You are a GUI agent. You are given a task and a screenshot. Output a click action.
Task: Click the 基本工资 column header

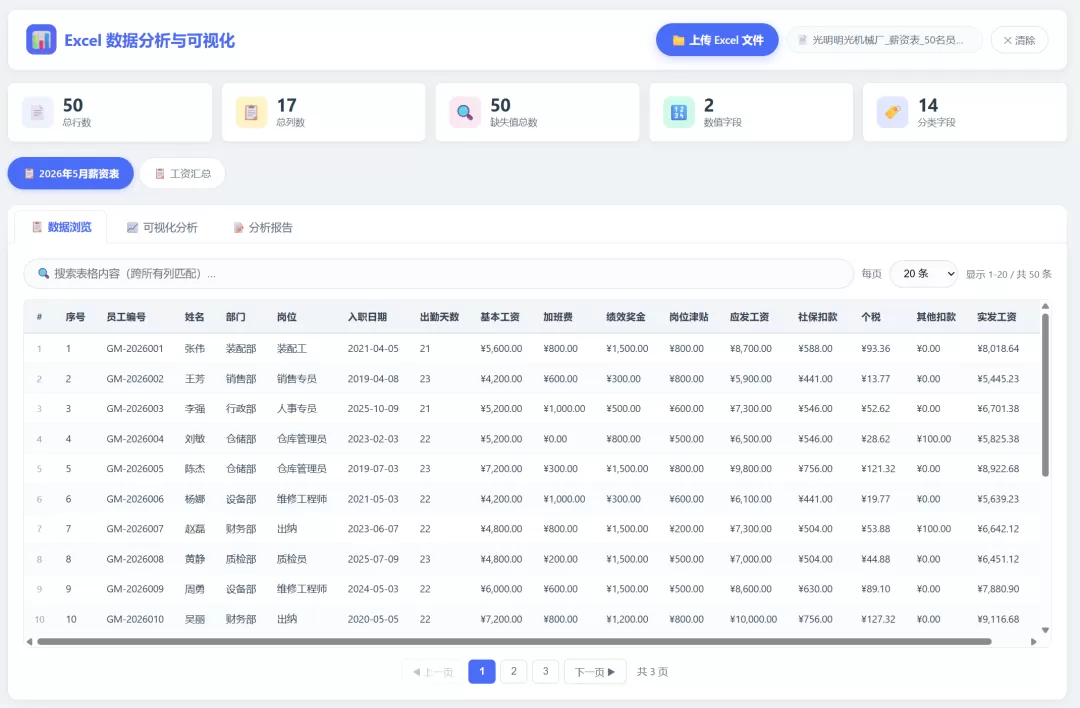click(500, 317)
